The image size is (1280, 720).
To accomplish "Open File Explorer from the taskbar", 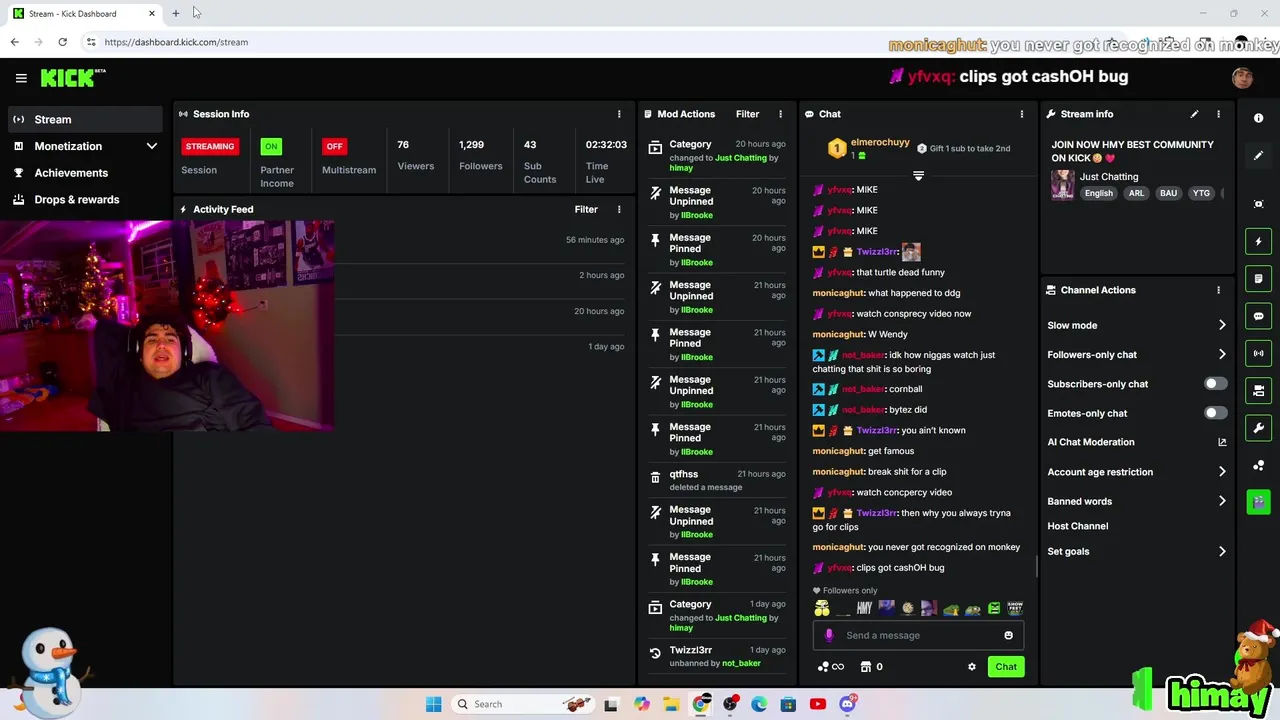I will [671, 704].
